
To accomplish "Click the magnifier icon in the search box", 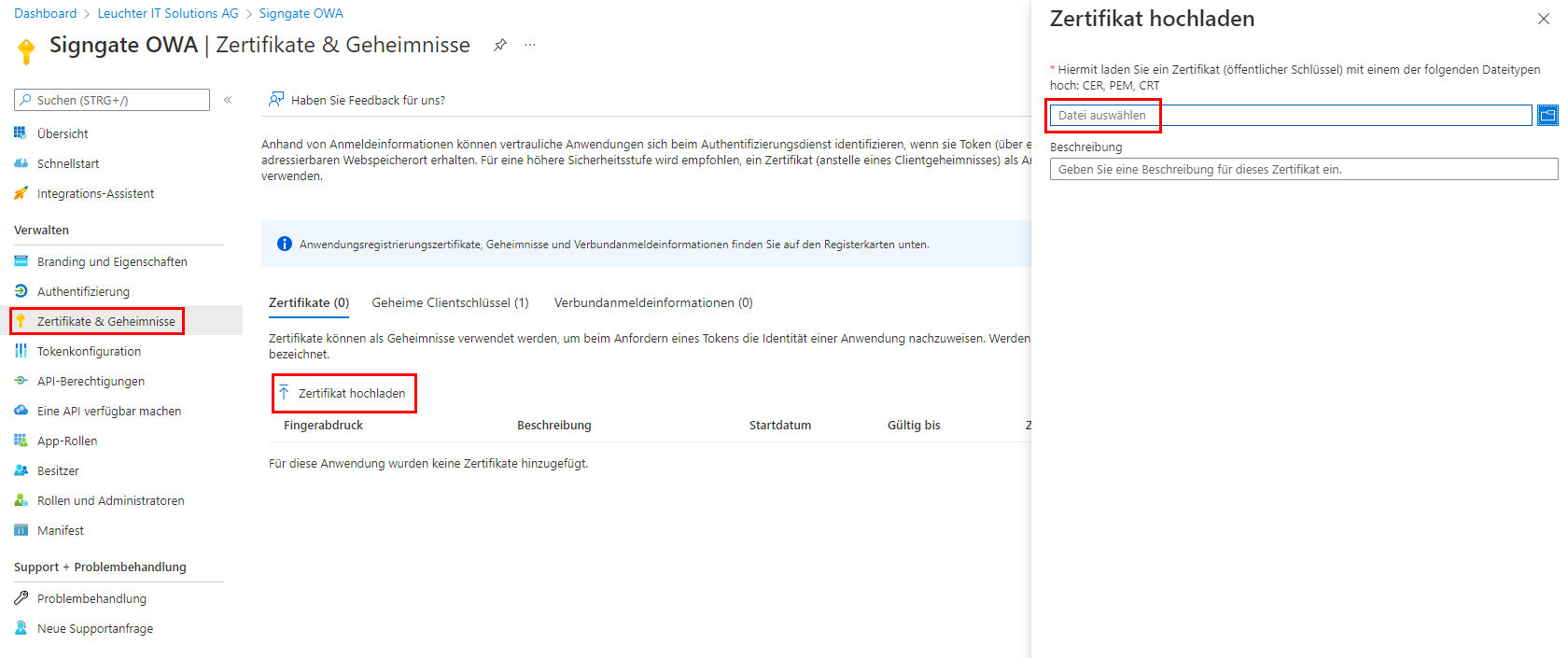I will (25, 100).
